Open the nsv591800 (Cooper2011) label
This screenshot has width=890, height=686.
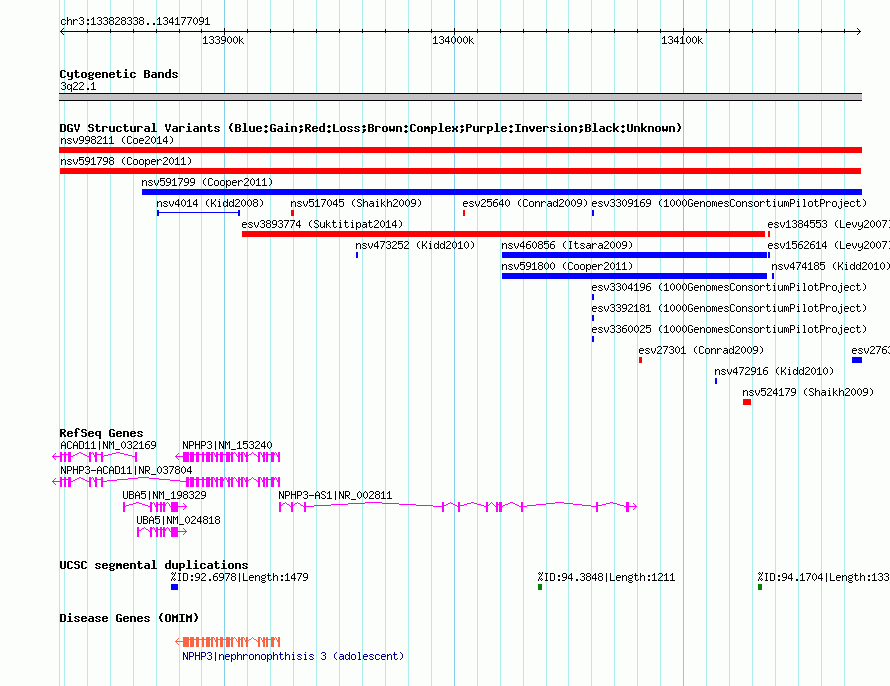pos(567,266)
